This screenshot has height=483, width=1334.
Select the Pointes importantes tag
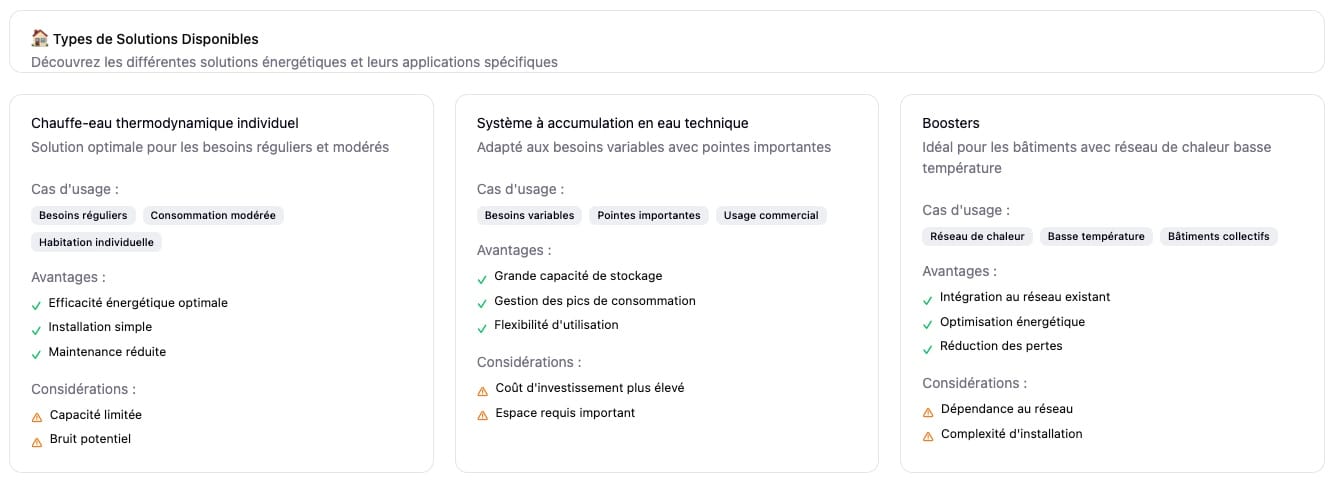pyautogui.click(x=649, y=215)
